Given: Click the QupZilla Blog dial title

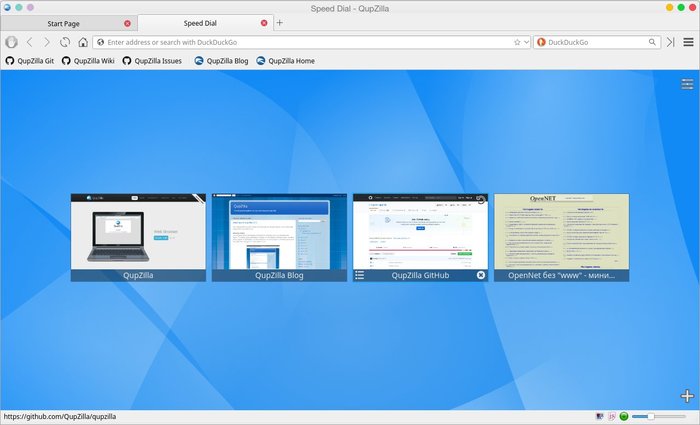Looking at the screenshot, I should 279,275.
